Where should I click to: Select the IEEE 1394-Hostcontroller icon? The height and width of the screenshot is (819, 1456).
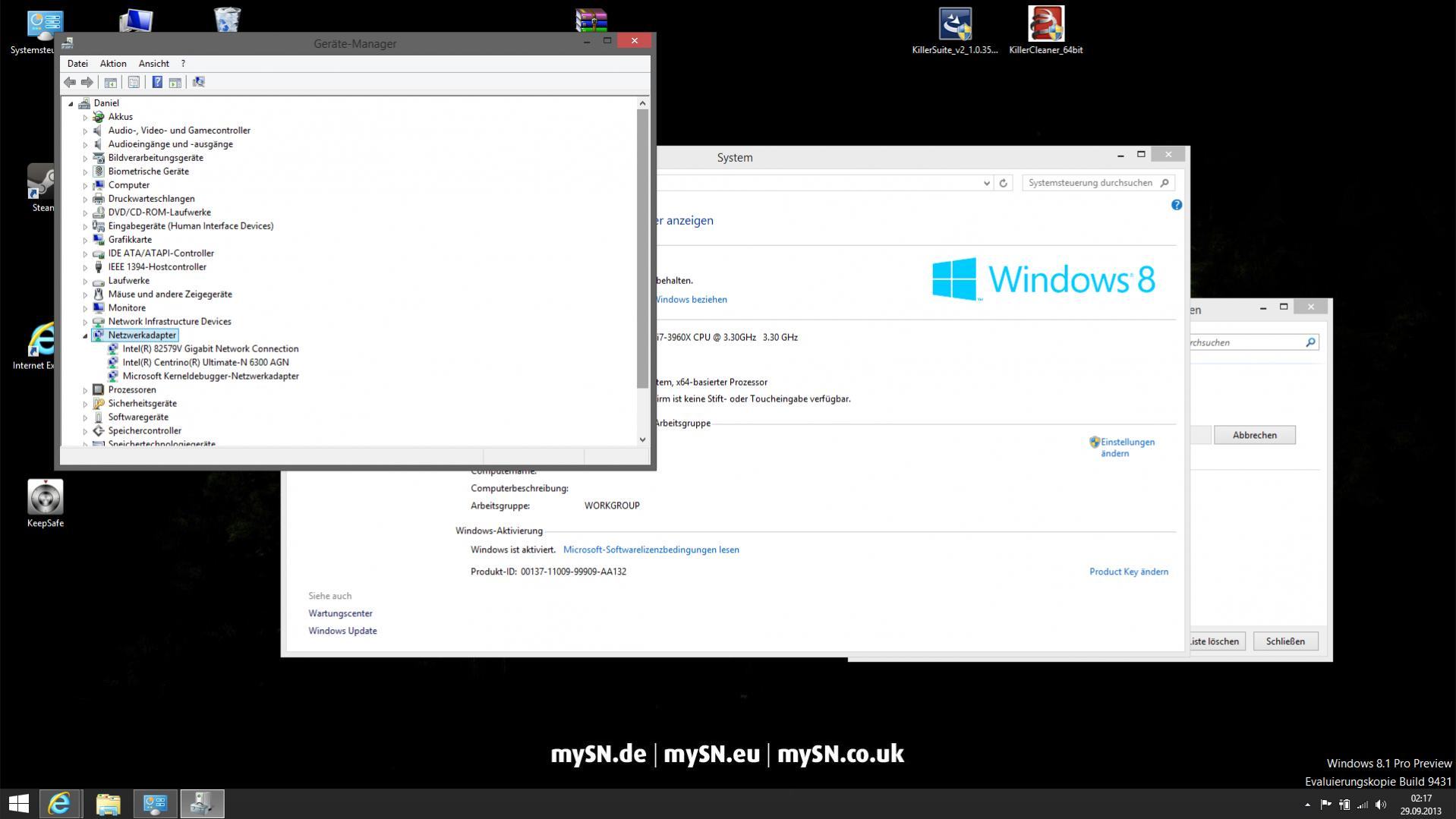tap(99, 267)
